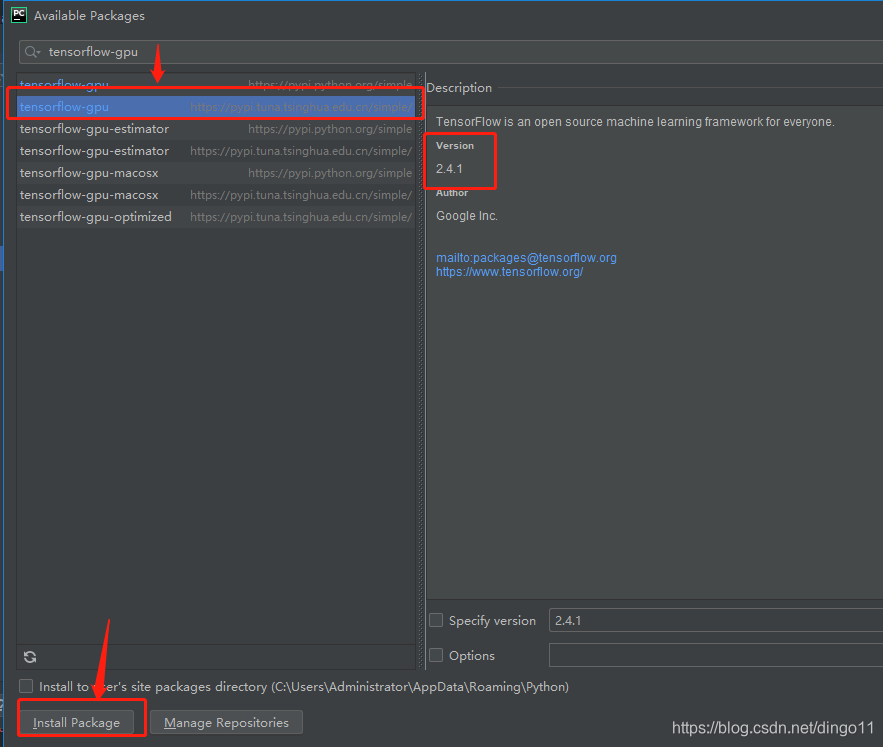Click the Install Package button

click(x=77, y=722)
